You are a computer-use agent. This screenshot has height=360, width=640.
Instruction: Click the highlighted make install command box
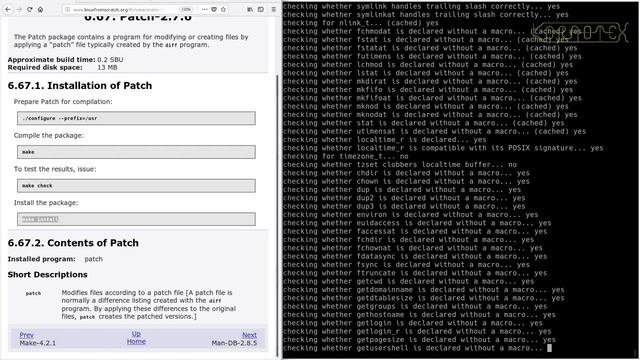tap(136, 219)
